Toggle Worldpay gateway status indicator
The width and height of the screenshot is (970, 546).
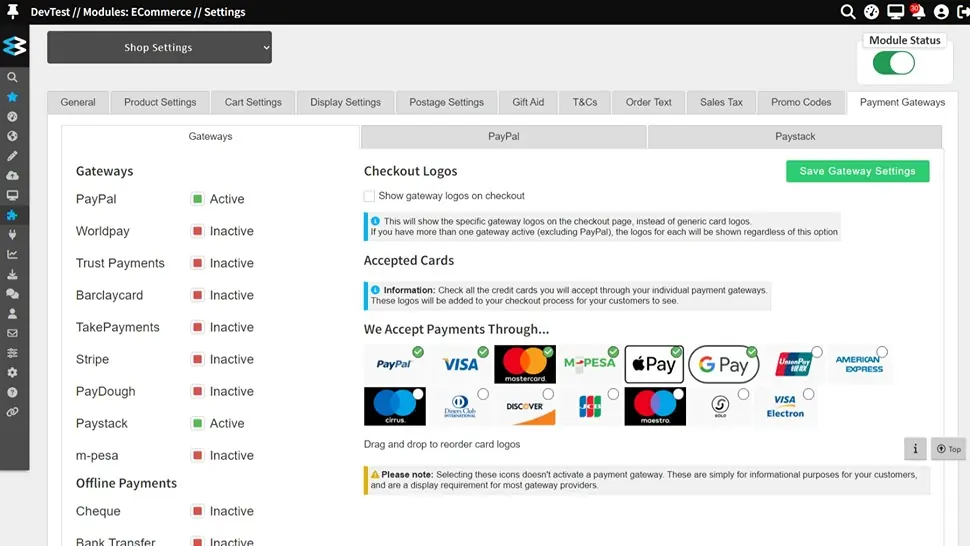pyautogui.click(x=197, y=231)
